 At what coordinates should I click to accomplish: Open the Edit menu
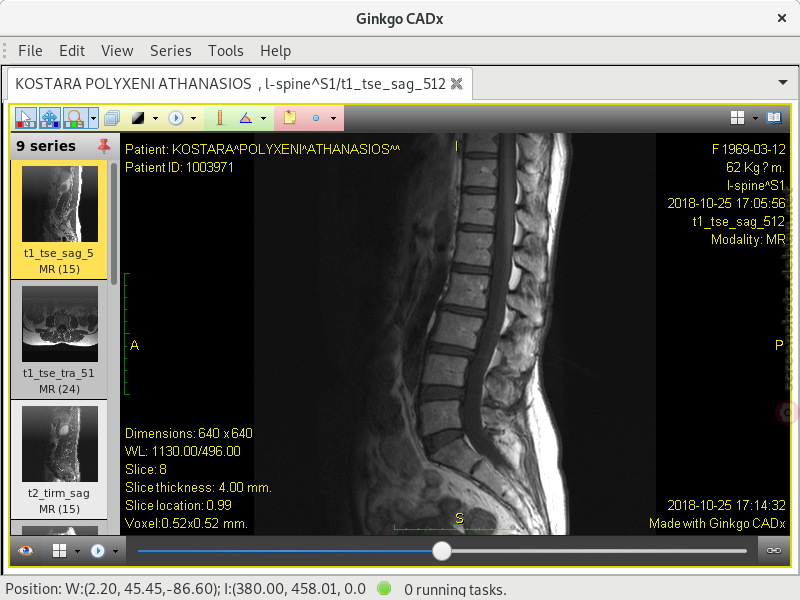pos(72,51)
